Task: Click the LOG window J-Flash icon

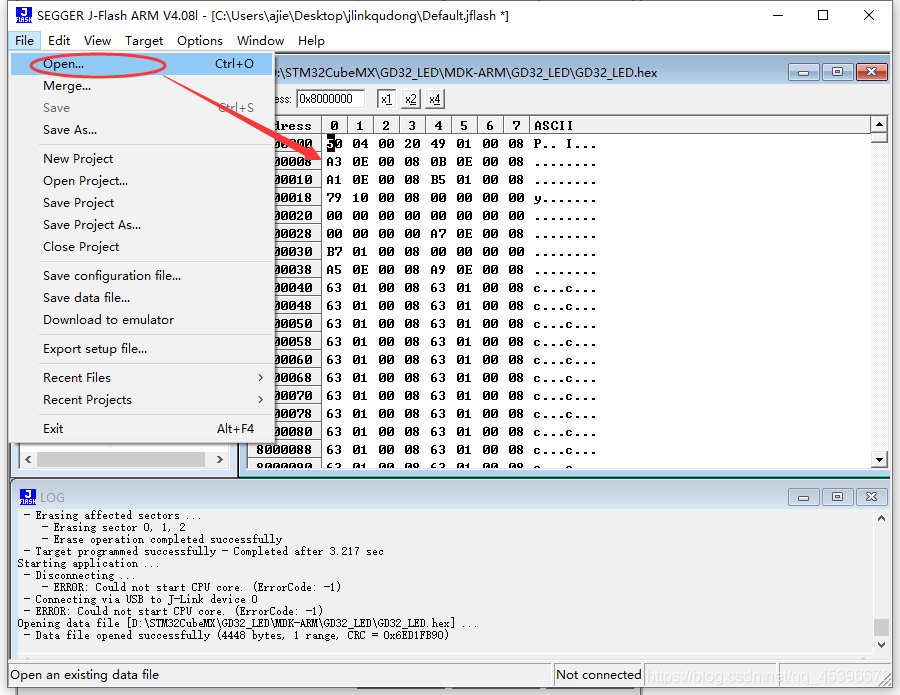Action: 28,497
